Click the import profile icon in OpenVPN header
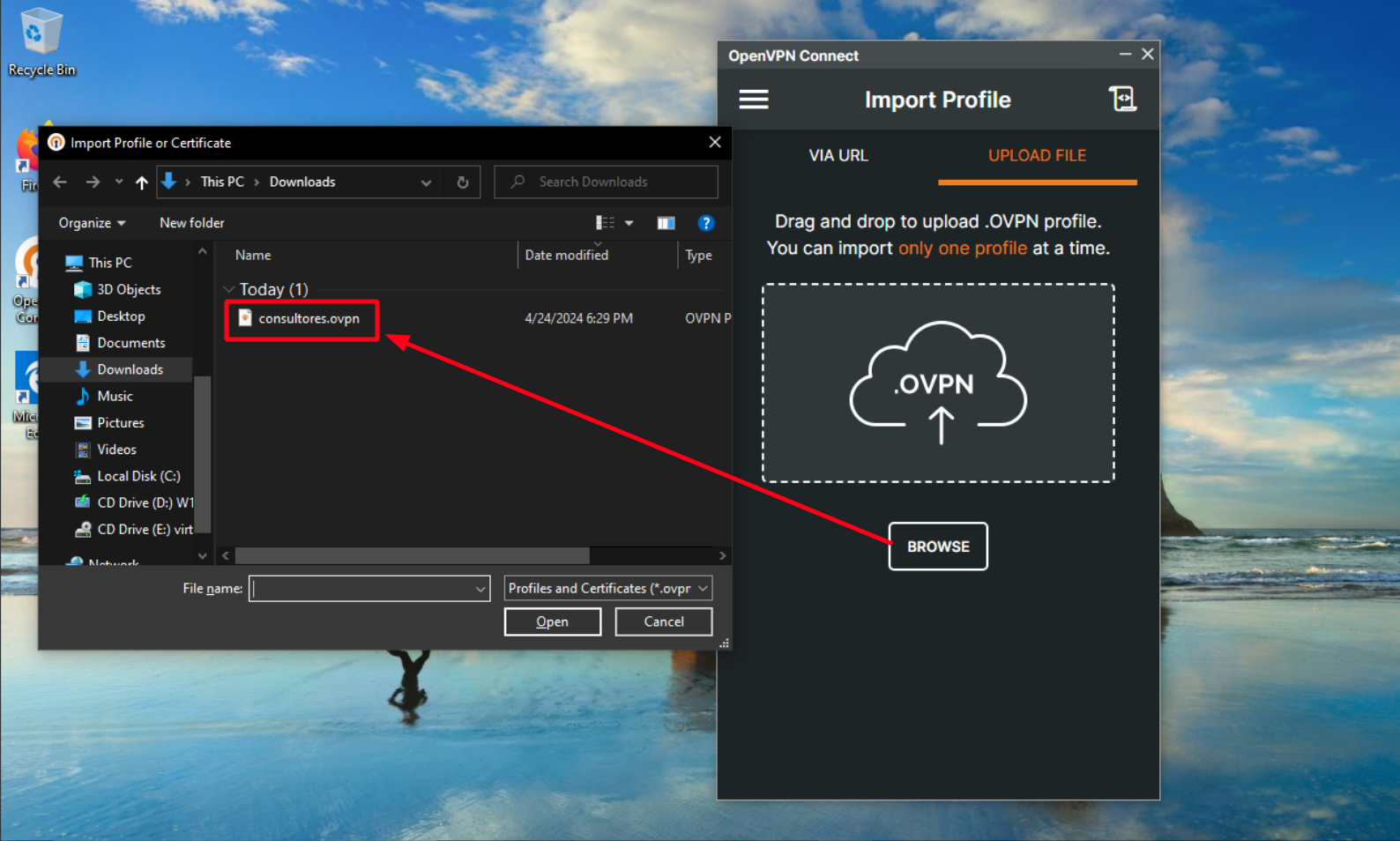Viewport: 1400px width, 841px height. click(1122, 100)
